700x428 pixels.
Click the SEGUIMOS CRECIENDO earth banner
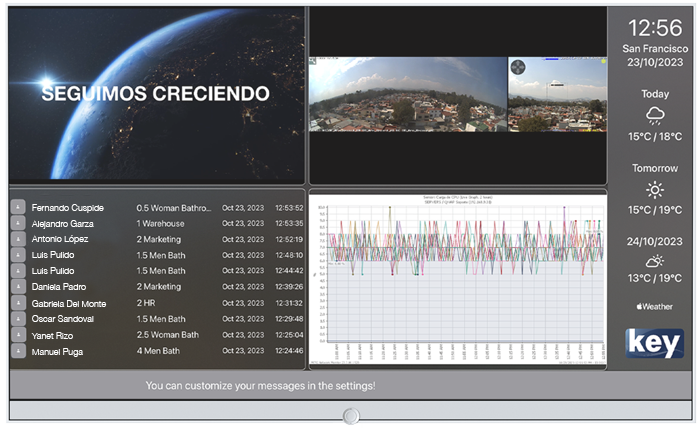click(x=156, y=94)
